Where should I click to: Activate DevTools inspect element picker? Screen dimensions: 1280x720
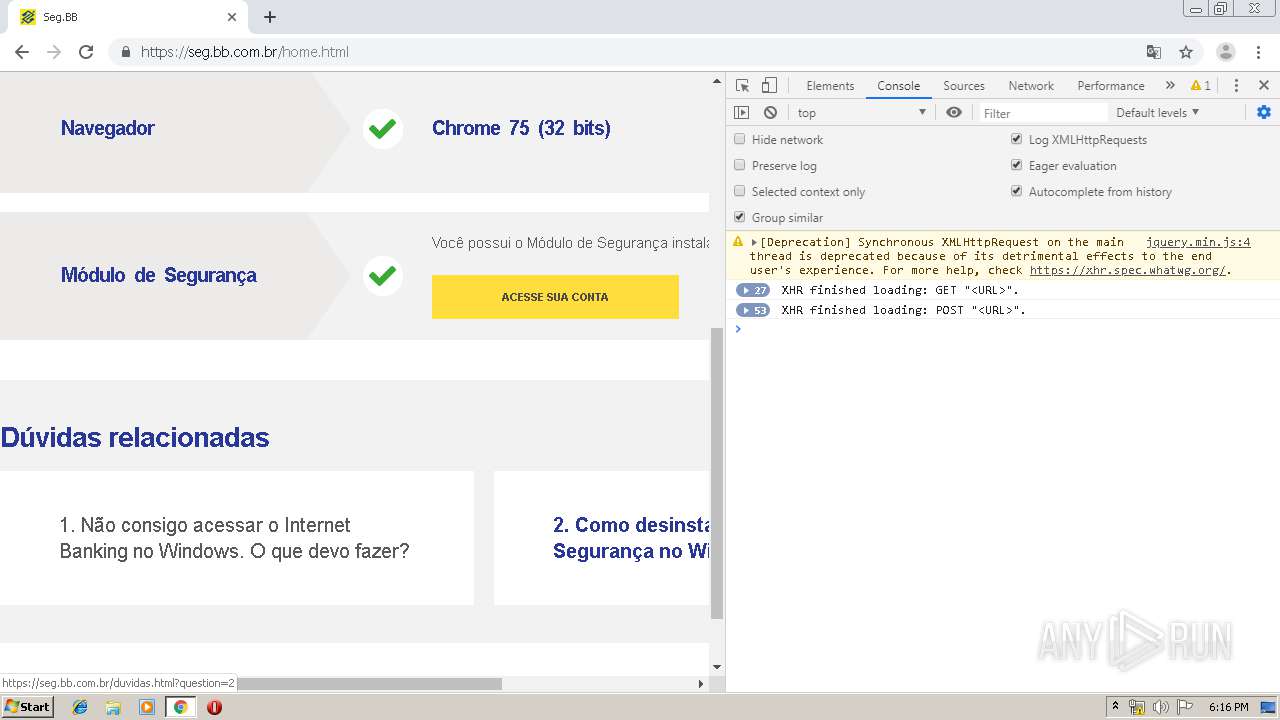(x=742, y=86)
